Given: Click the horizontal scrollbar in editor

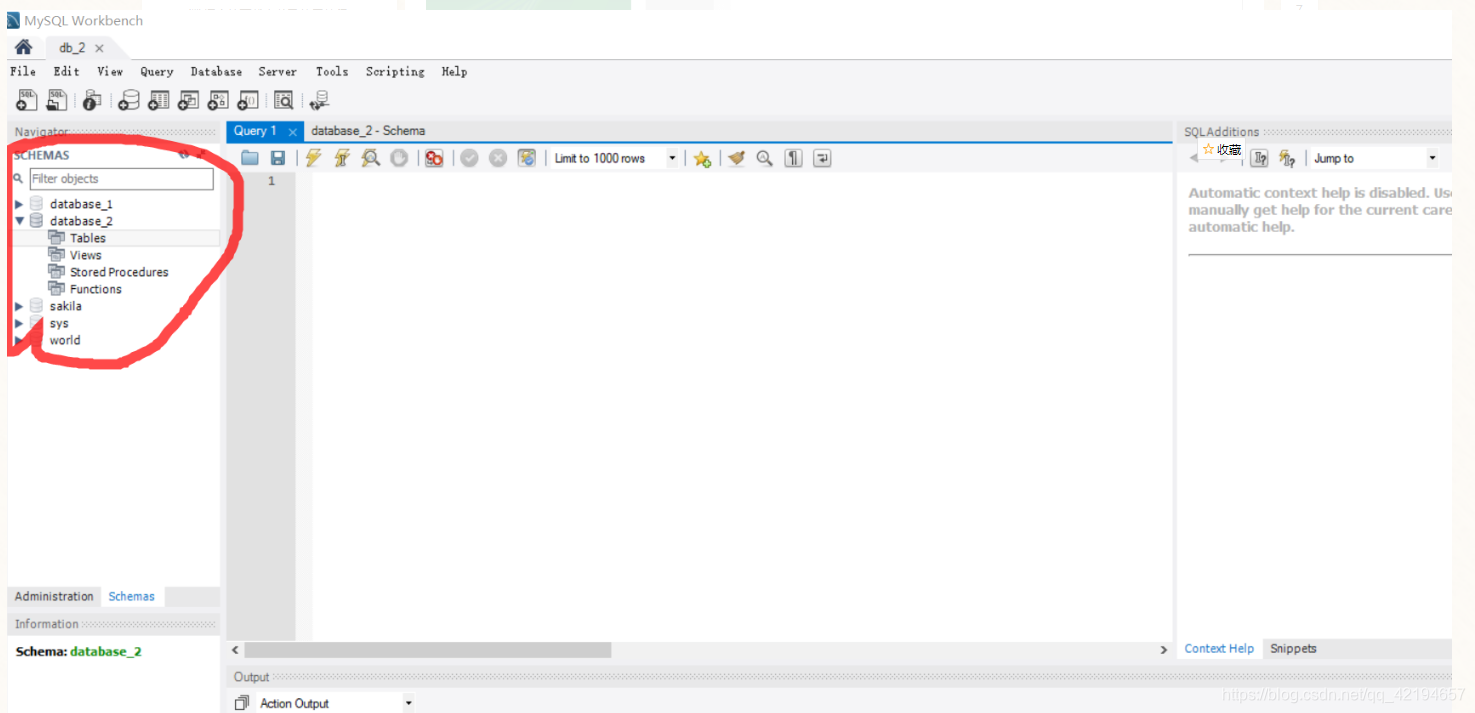Looking at the screenshot, I should pos(428,650).
